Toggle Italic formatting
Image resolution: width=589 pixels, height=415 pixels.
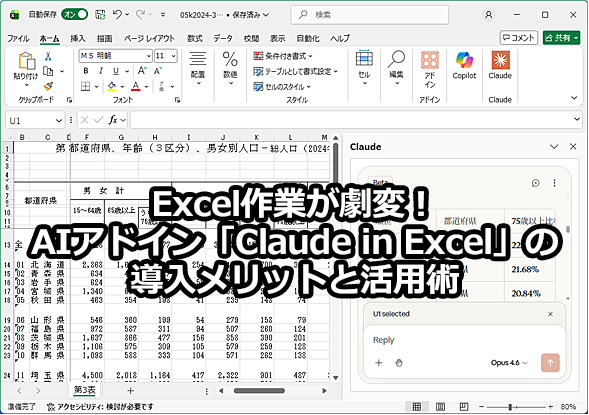coord(101,71)
